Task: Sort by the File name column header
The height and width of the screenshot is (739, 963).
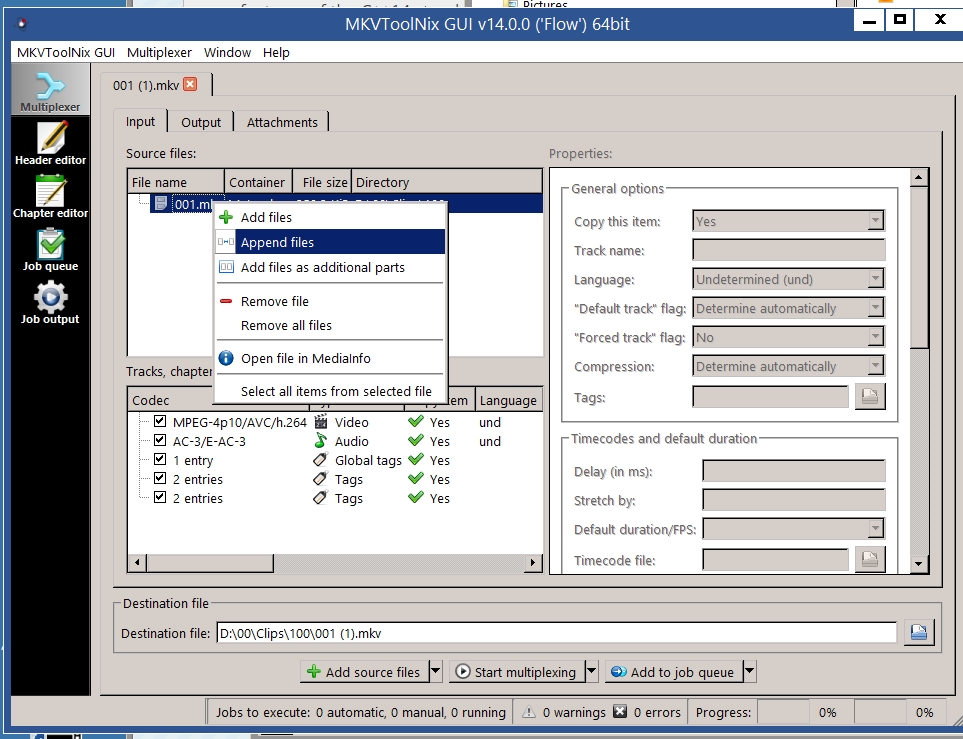Action: tap(176, 182)
